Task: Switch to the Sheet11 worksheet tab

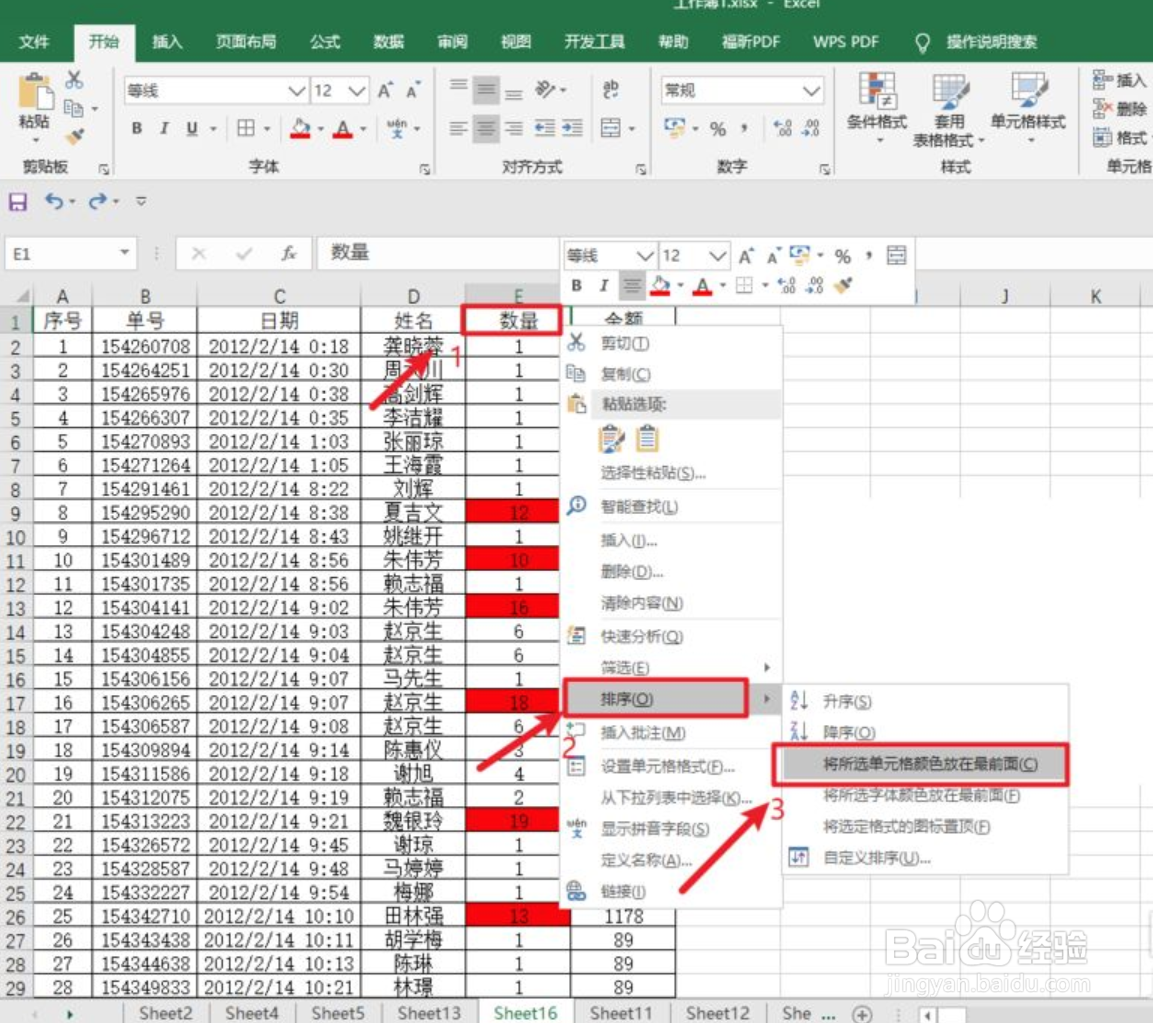Action: click(621, 1013)
